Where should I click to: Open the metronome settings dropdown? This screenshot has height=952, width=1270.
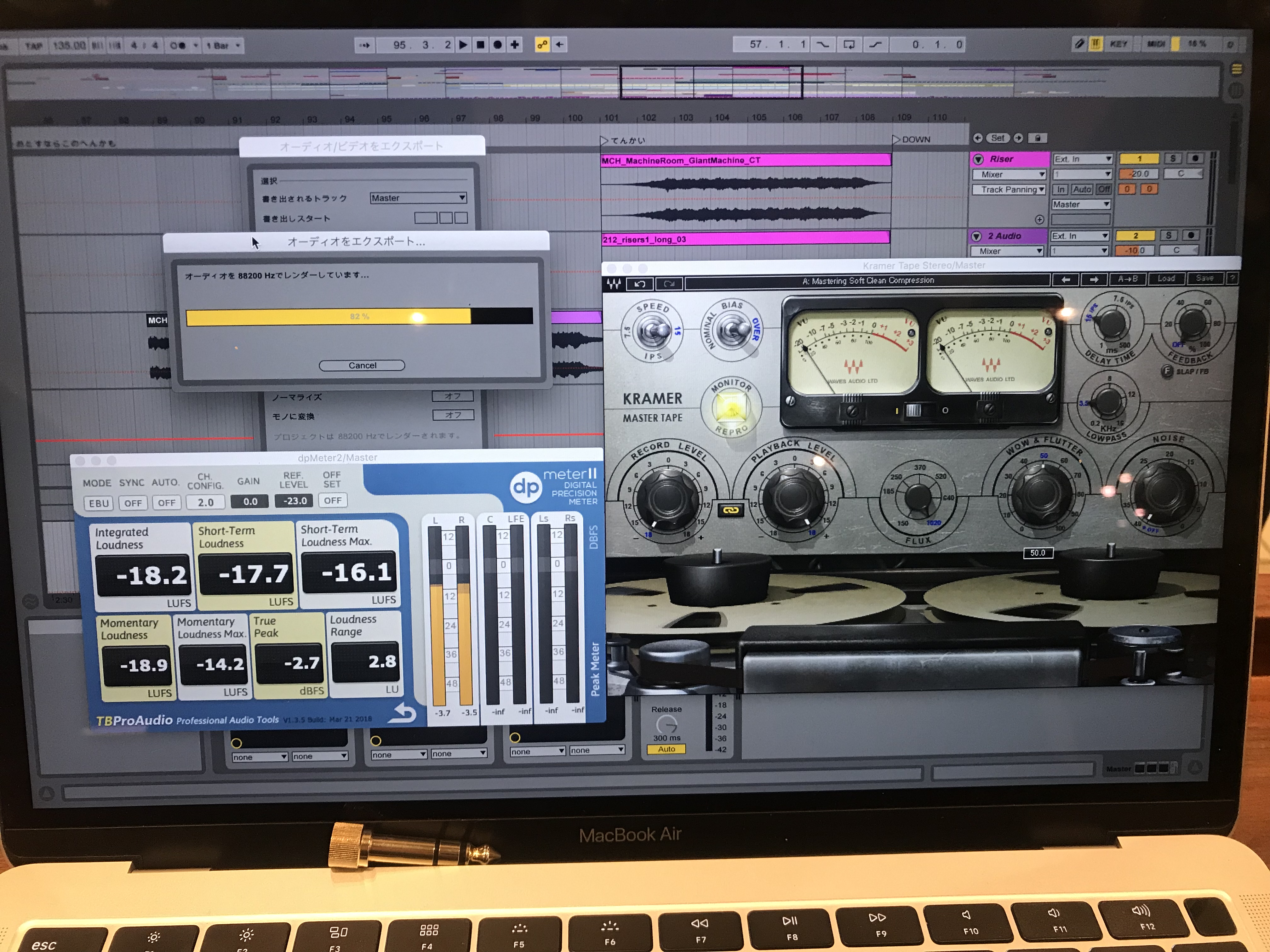(196, 45)
